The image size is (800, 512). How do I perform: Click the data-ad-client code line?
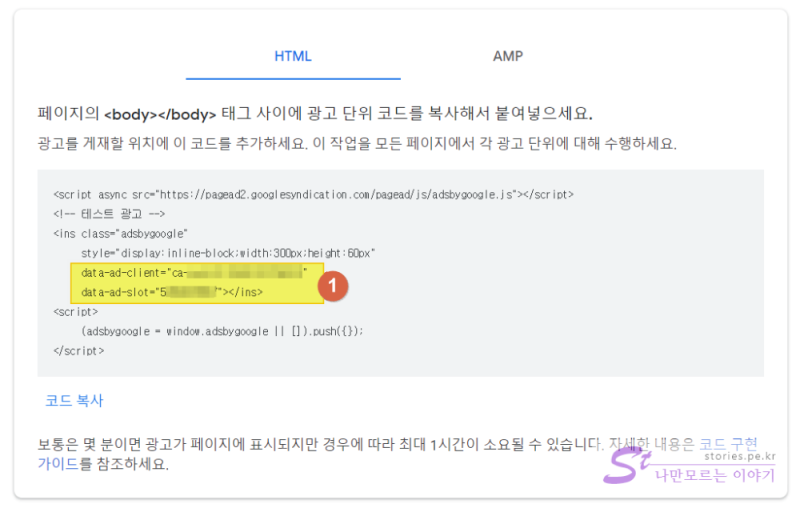coord(194,273)
